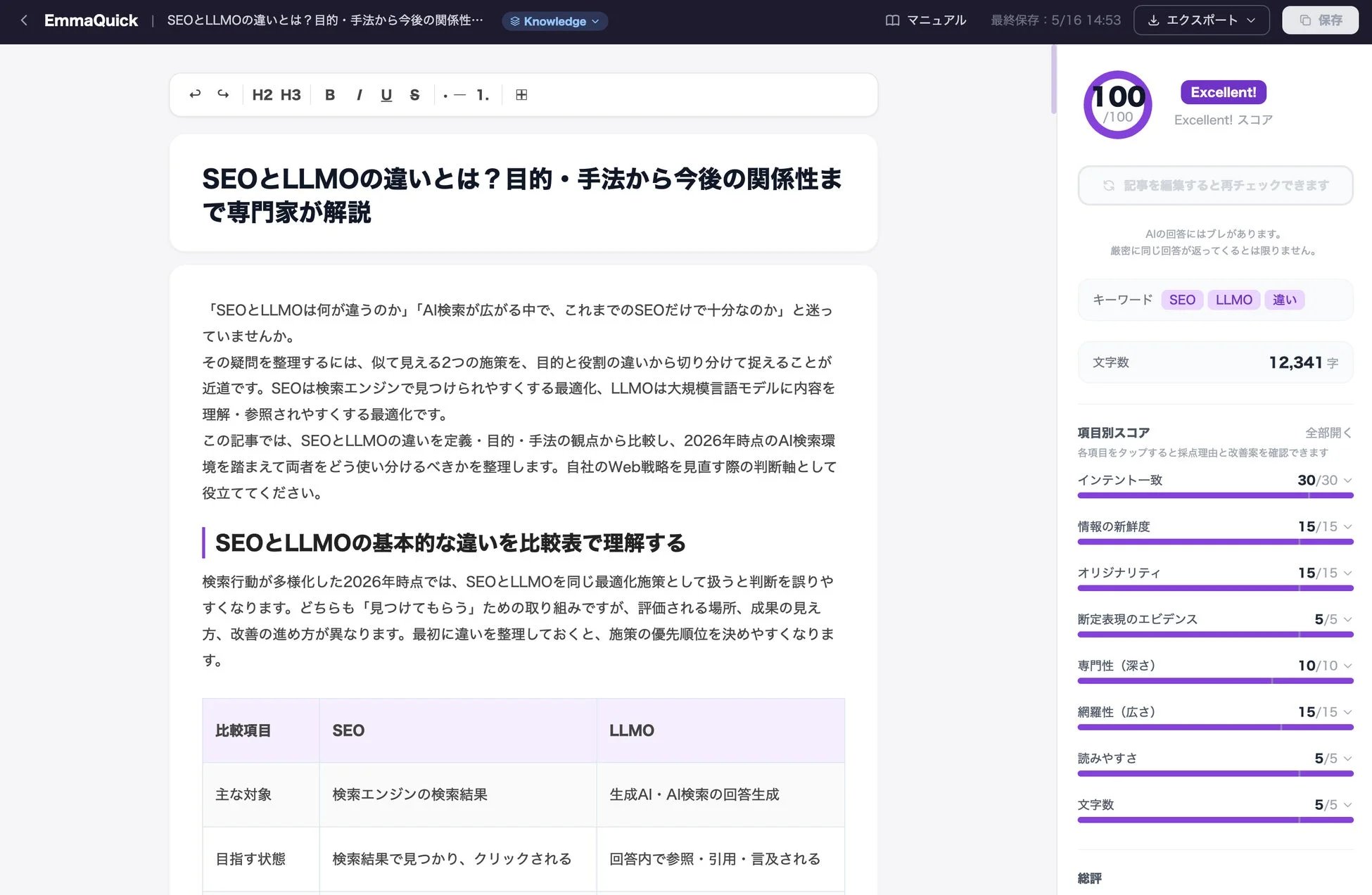
Task: Click the cell 生成AI・AI検索の回答生成
Action: (x=720, y=795)
